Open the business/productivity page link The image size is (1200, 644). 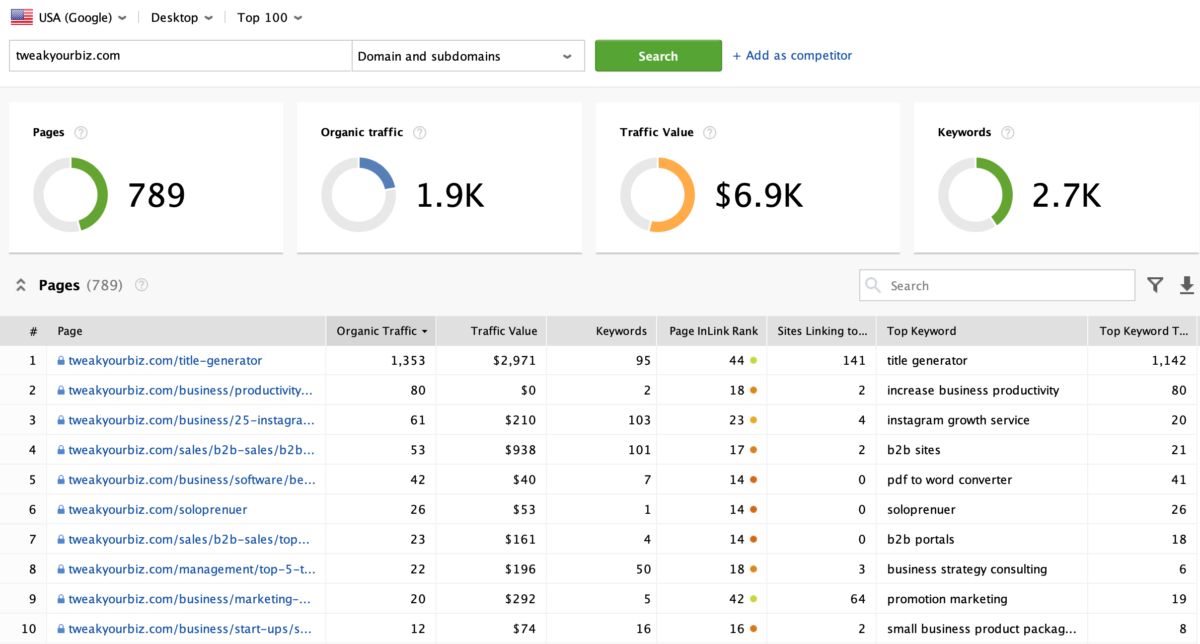190,390
